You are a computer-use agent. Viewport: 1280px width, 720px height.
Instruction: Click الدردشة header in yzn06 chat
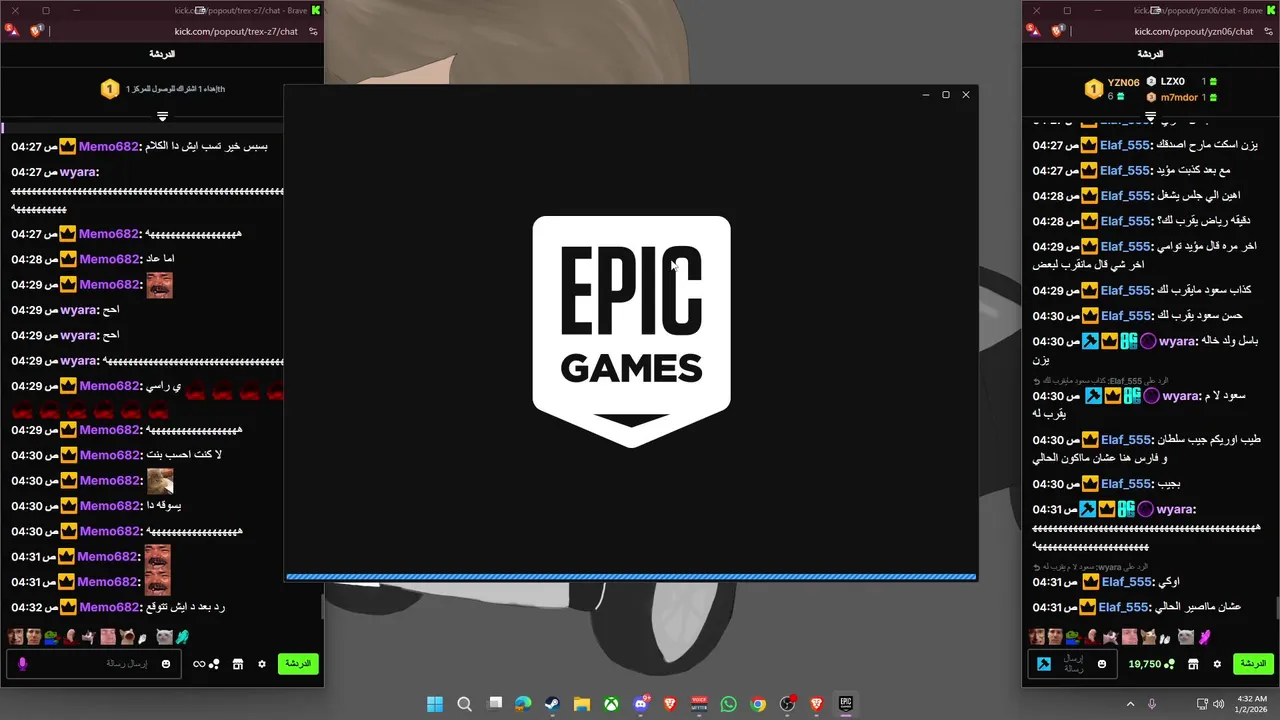[x=1150, y=54]
